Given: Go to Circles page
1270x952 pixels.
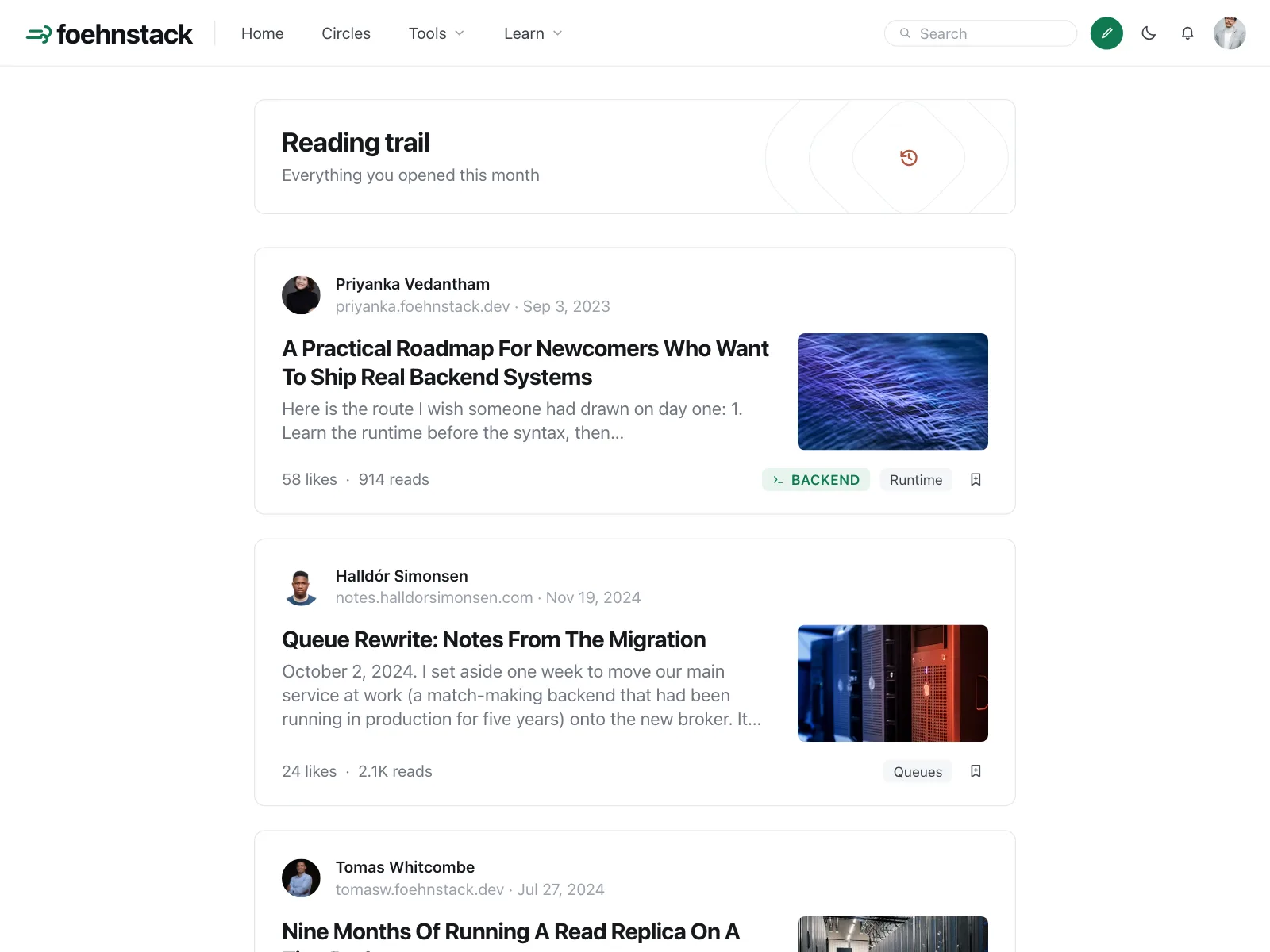Looking at the screenshot, I should point(346,33).
